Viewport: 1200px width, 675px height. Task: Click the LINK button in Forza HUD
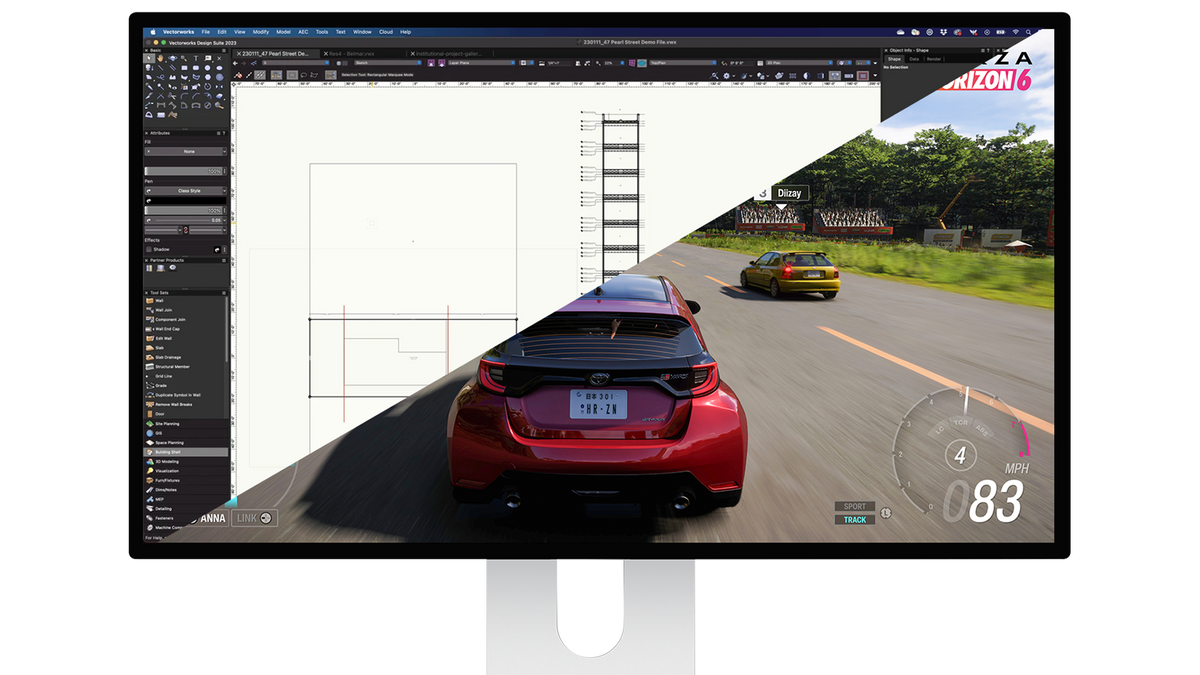coord(255,518)
